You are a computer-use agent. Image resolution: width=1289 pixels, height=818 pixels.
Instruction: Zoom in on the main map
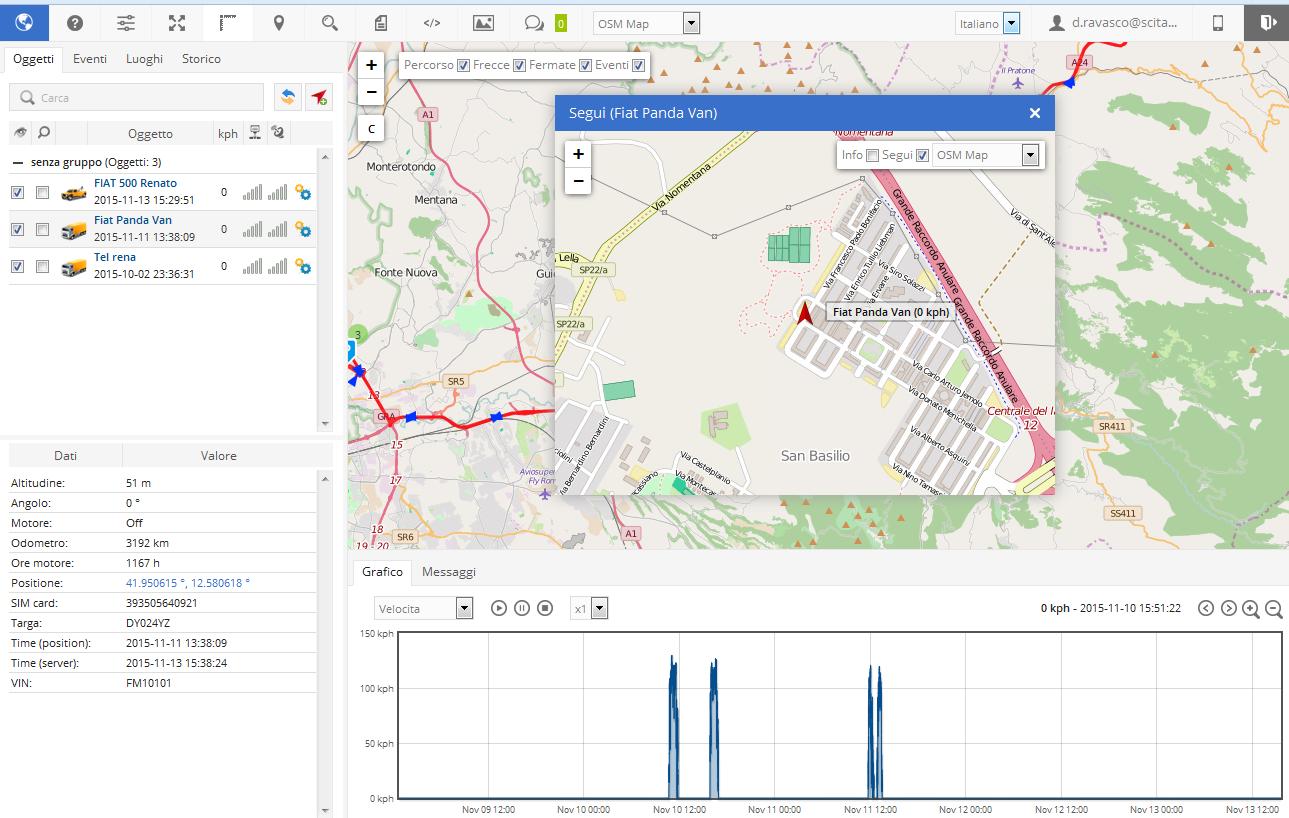pyautogui.click(x=371, y=65)
